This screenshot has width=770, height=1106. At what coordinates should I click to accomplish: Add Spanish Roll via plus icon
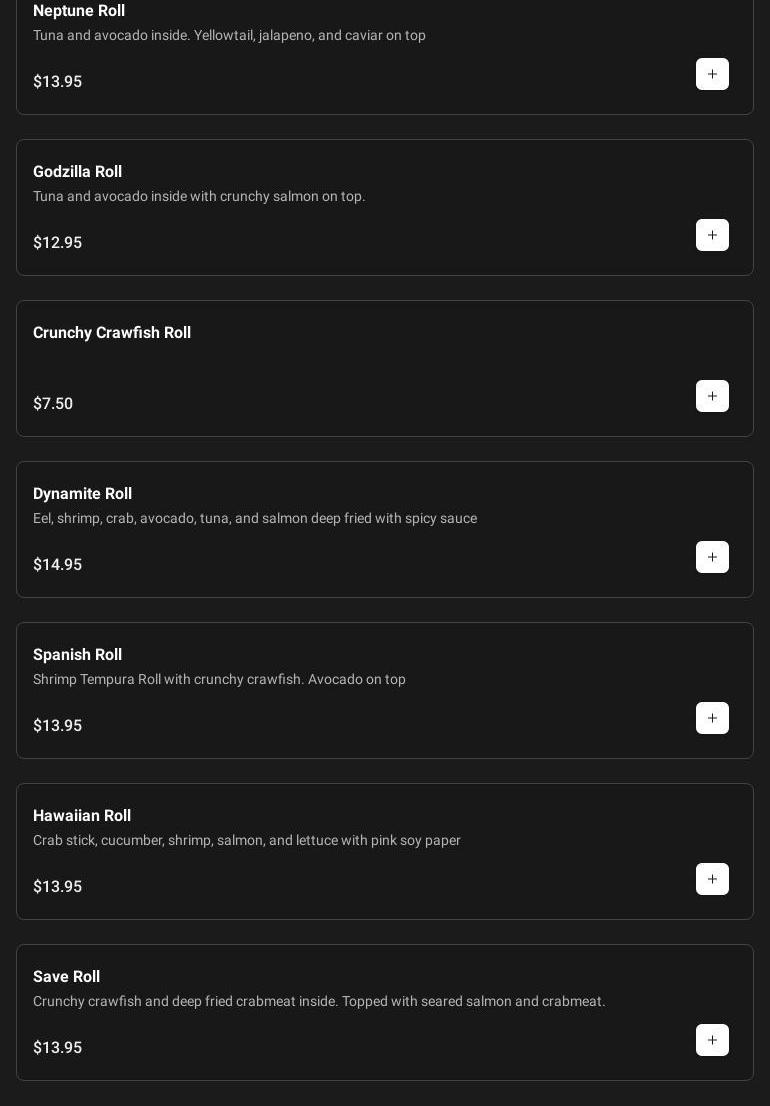(712, 718)
